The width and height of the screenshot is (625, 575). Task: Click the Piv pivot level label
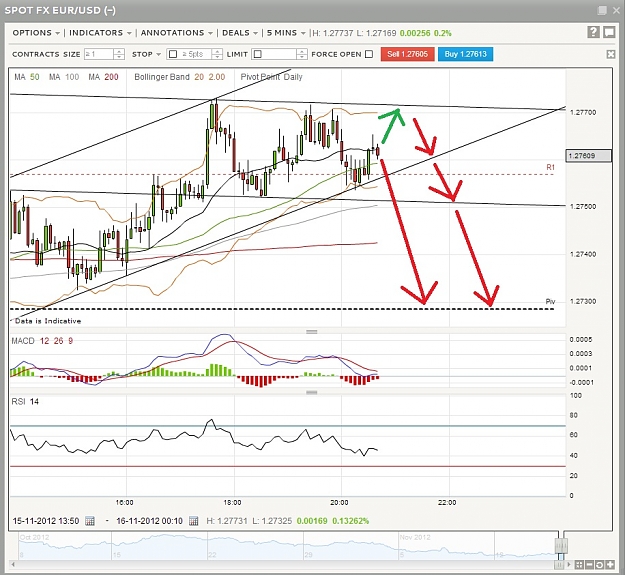tap(550, 302)
